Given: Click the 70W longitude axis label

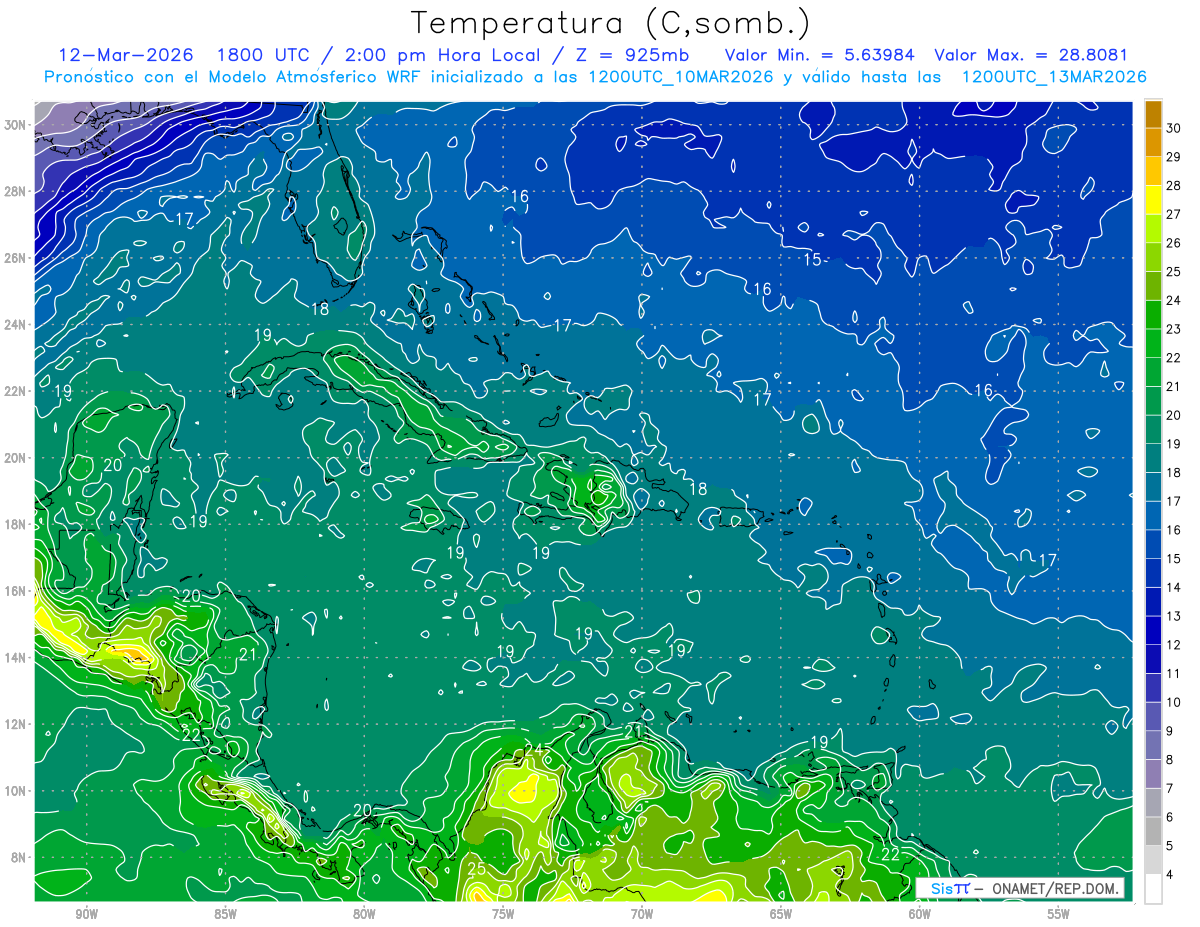Looking at the screenshot, I should point(641,914).
